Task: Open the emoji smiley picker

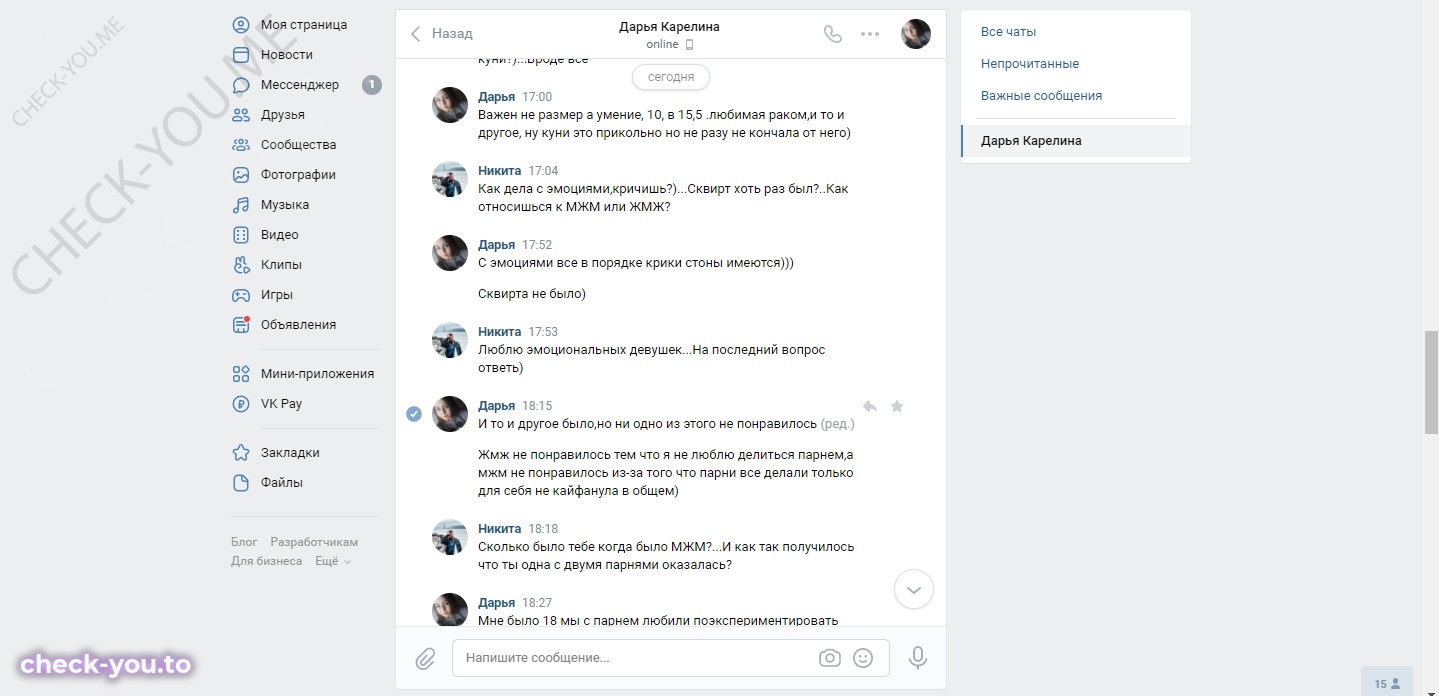Action: 863,658
